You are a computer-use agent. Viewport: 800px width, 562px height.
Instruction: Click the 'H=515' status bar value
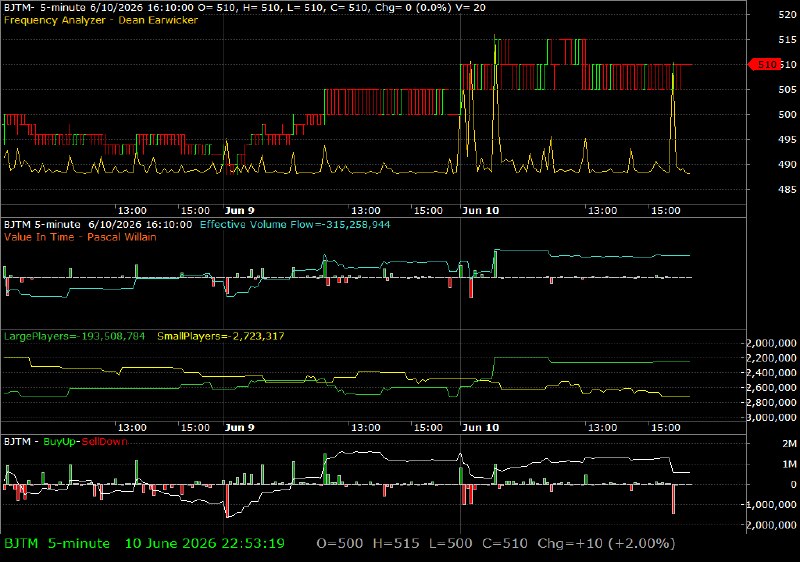tap(396, 544)
